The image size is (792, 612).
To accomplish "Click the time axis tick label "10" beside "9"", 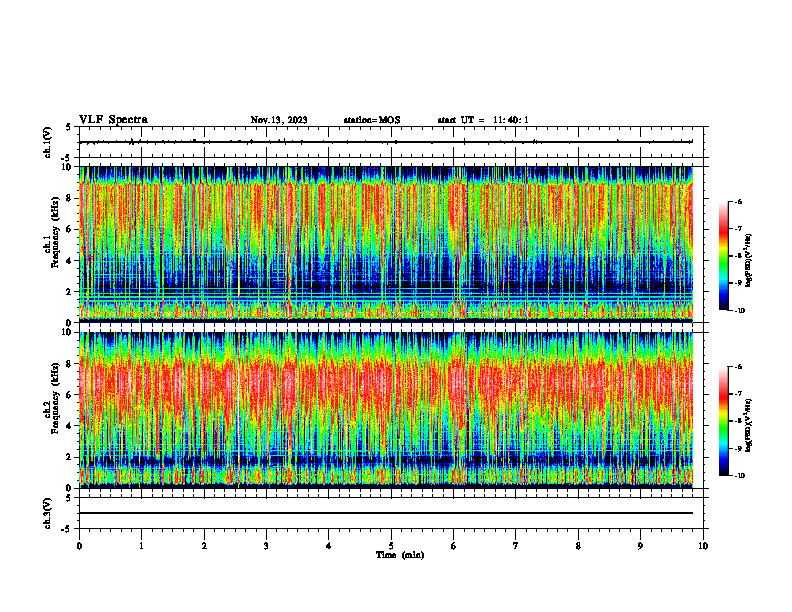I will [703, 546].
